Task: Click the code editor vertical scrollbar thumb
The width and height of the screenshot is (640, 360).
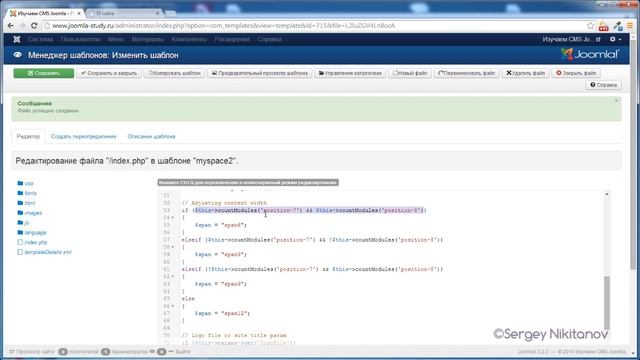Action: click(x=607, y=302)
